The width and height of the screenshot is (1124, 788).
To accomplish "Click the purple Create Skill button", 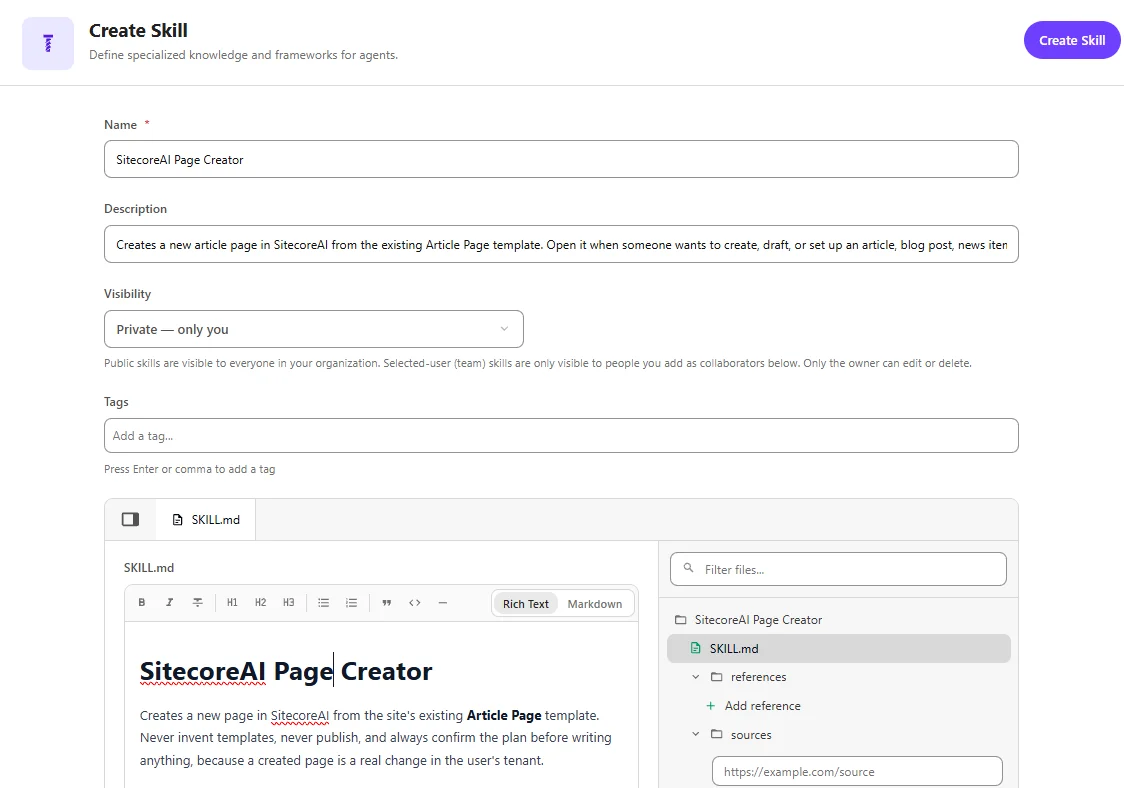I will coord(1072,40).
